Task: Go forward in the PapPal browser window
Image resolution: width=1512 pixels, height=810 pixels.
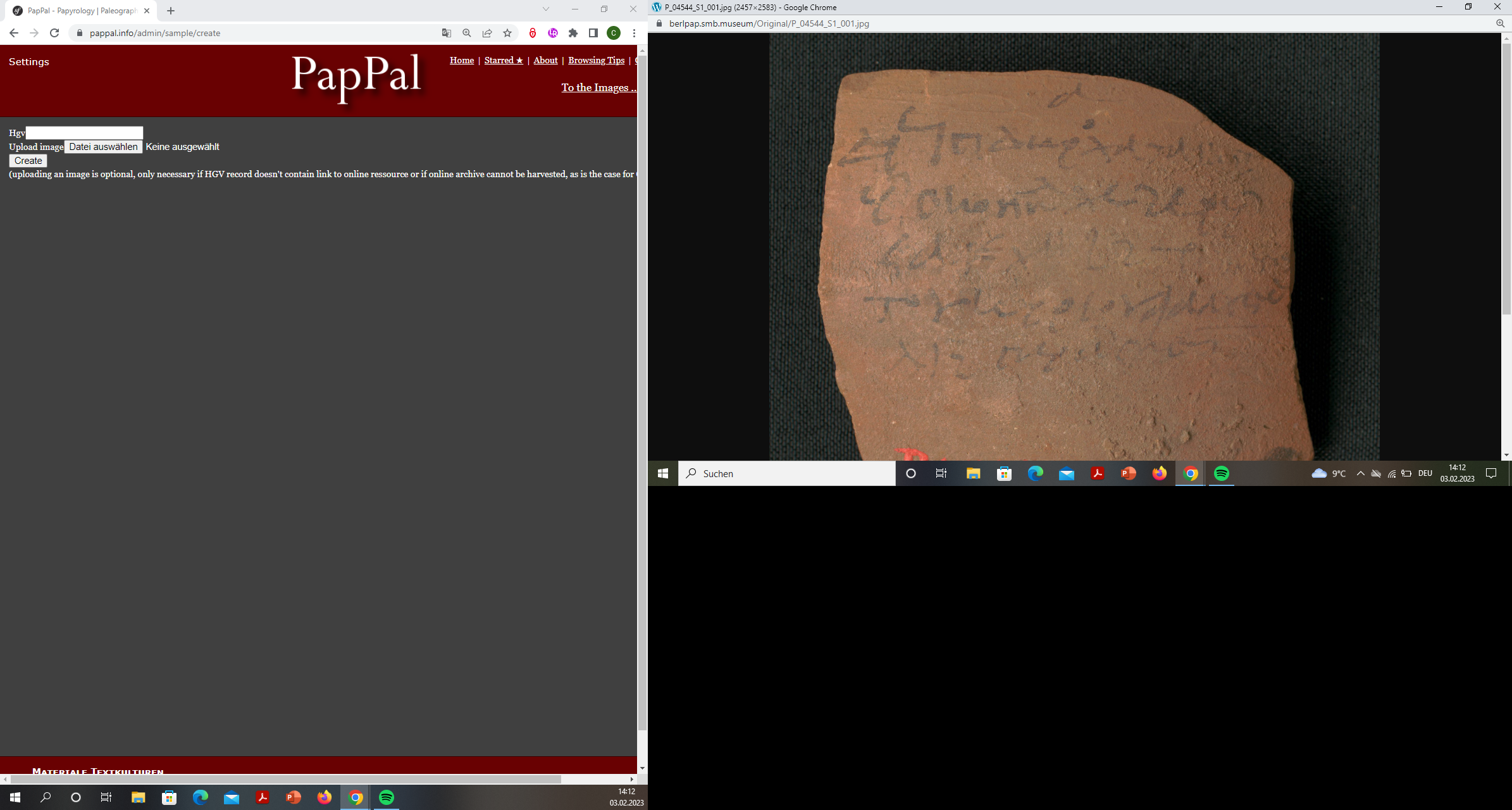Action: (x=34, y=33)
